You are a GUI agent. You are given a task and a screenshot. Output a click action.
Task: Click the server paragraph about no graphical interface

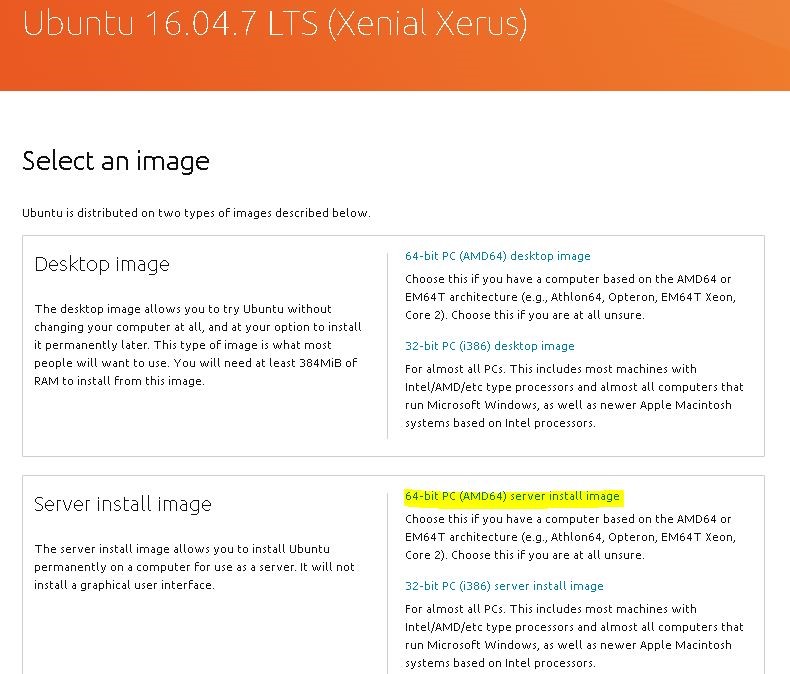[x=195, y=567]
